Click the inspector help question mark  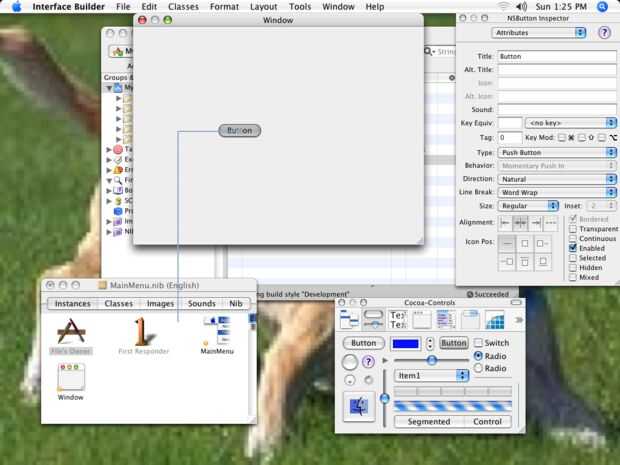pyautogui.click(x=604, y=32)
